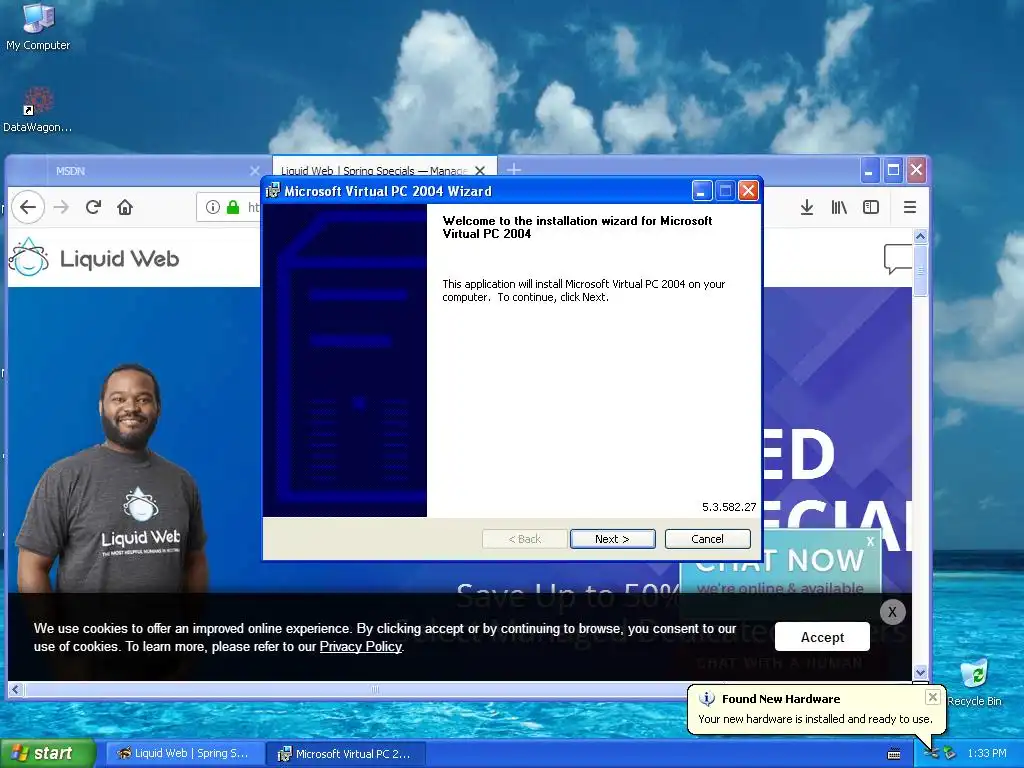The width and height of the screenshot is (1024, 768).
Task: Close the Found New Hardware balloon
Action: click(x=933, y=697)
